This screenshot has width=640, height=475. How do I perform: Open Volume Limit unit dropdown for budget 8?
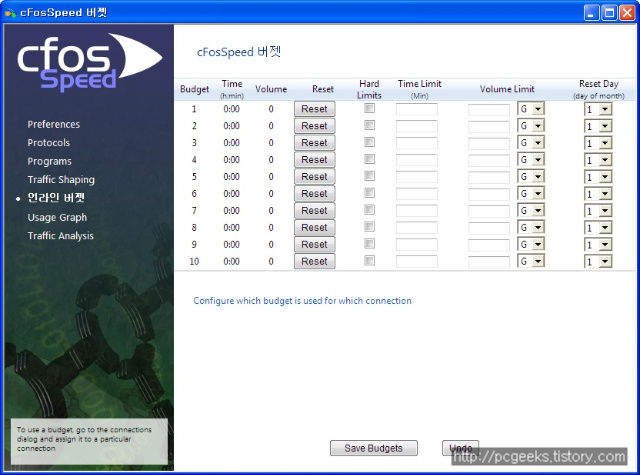[x=531, y=227]
